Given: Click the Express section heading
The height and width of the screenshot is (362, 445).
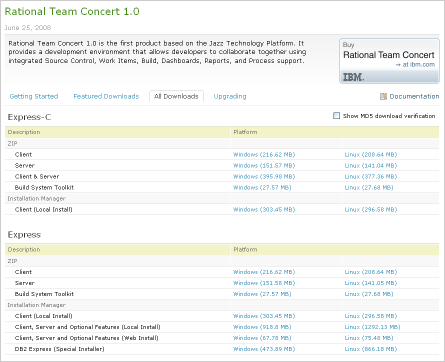Looking at the screenshot, I should (24, 235).
